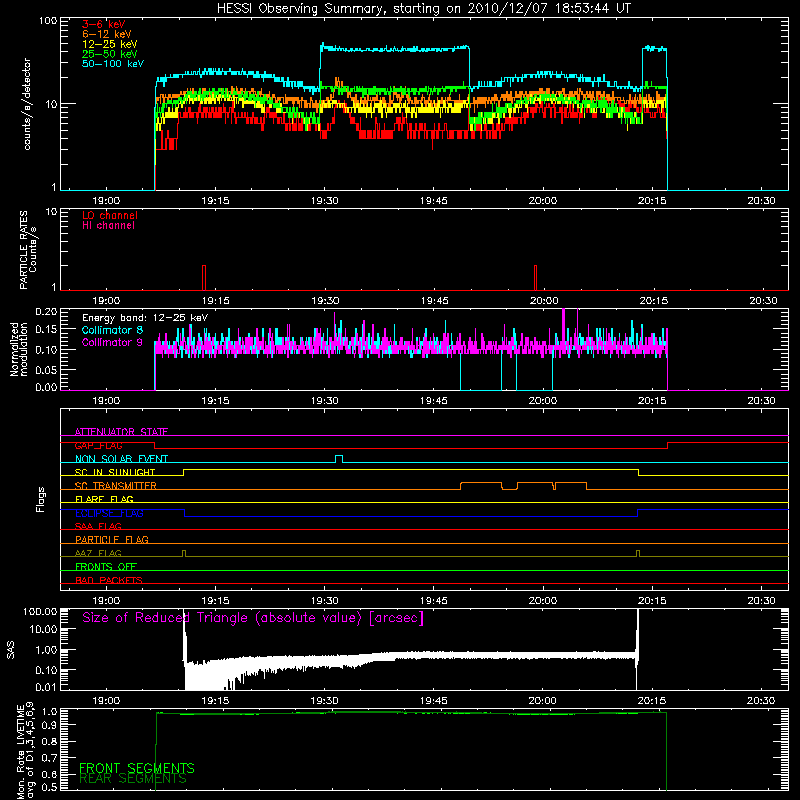The image size is (800, 800).
Task: Click the FLARE_FLAG label
Action: [x=104, y=499]
